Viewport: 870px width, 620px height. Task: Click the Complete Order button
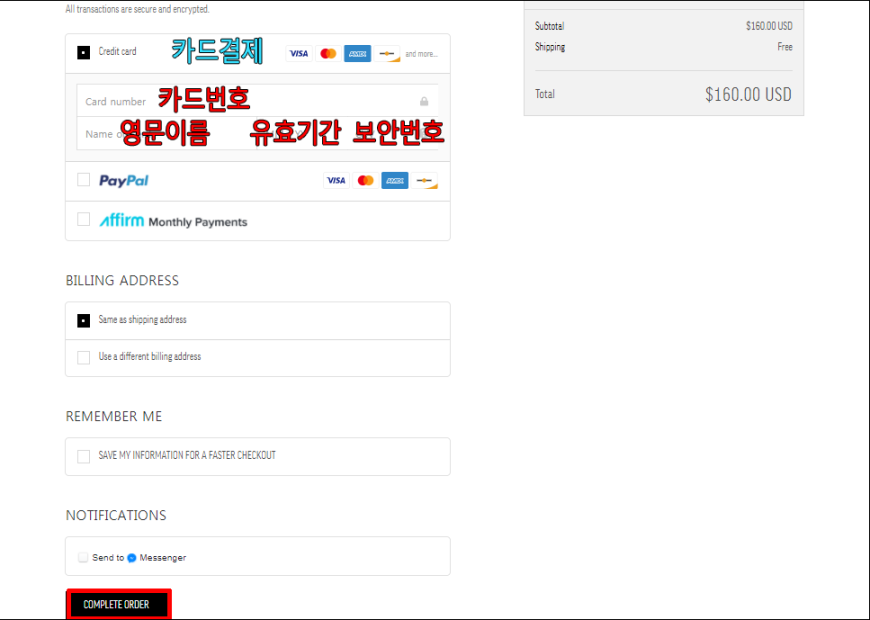(118, 604)
